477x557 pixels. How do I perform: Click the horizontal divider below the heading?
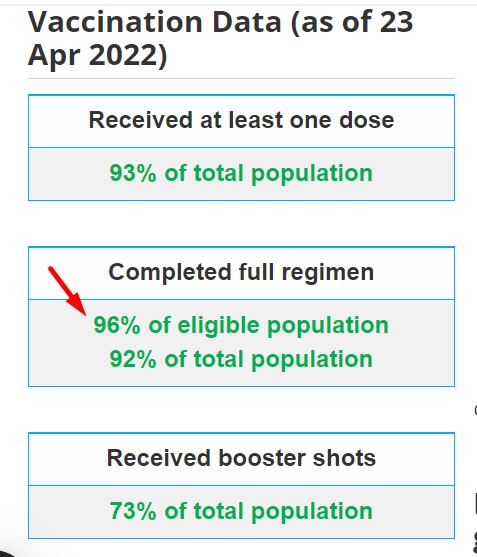click(241, 78)
